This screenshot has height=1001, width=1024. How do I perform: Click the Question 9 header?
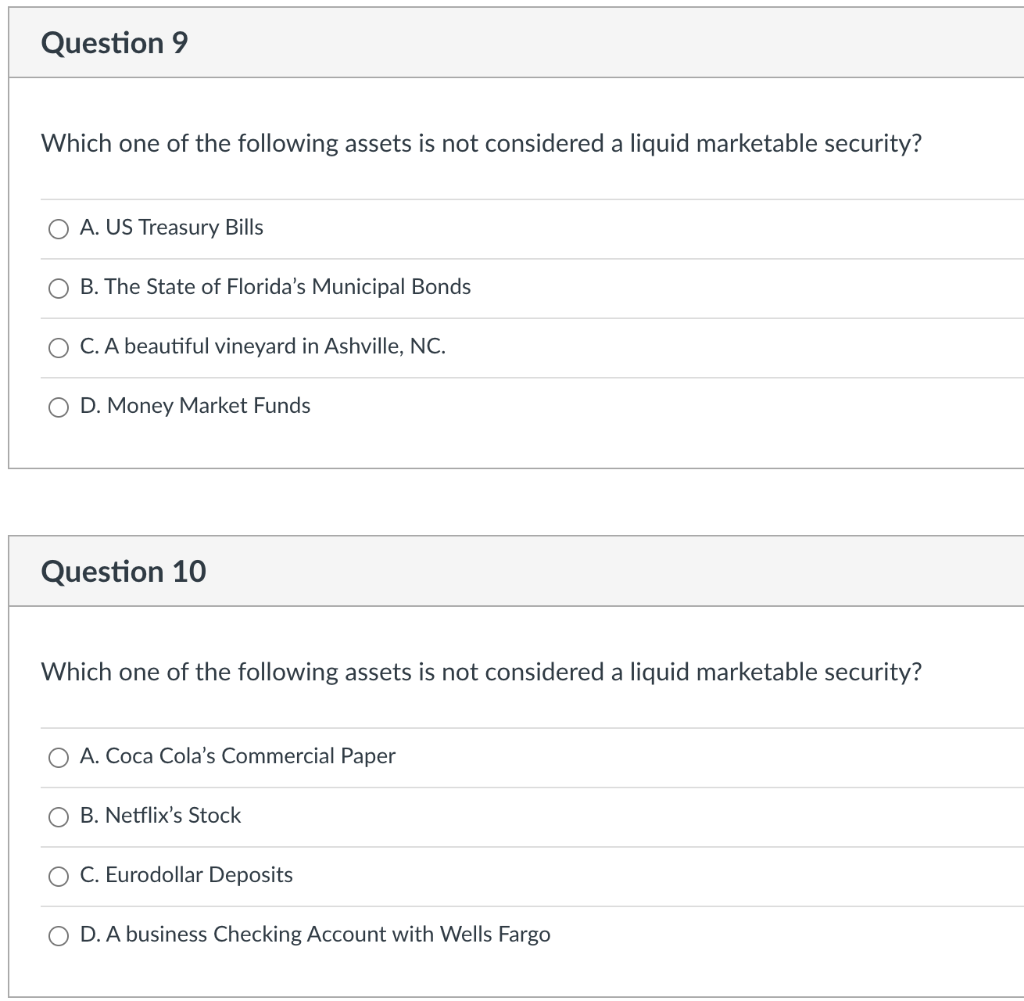(x=111, y=43)
